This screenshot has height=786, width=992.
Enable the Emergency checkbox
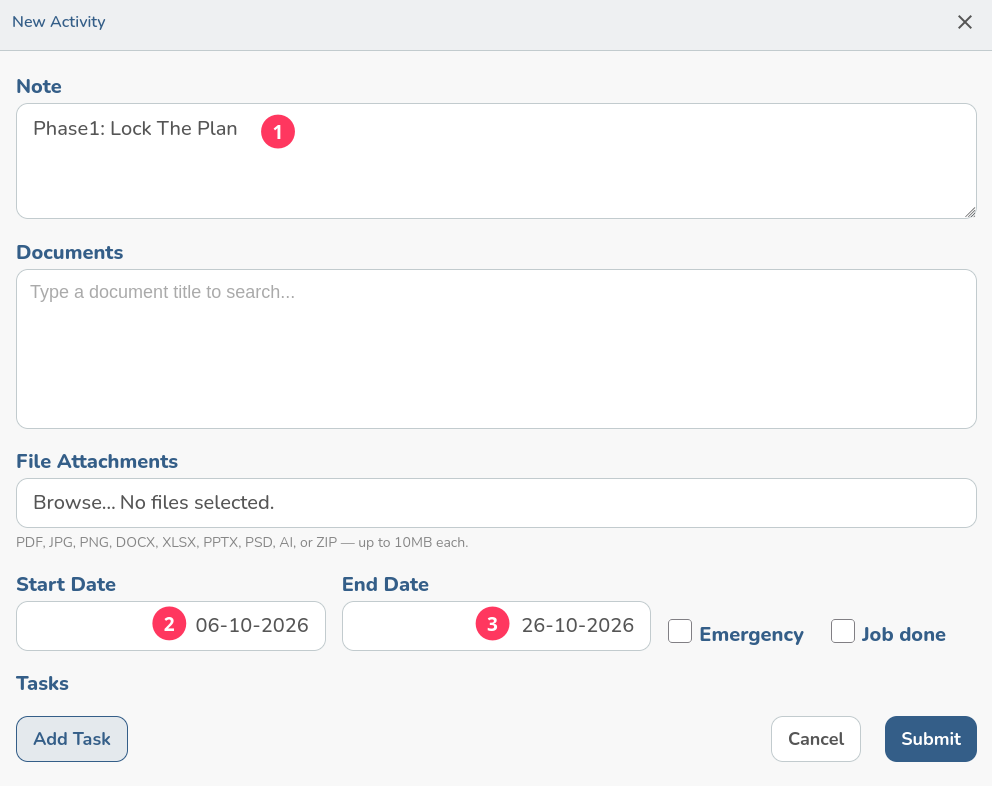coord(679,631)
